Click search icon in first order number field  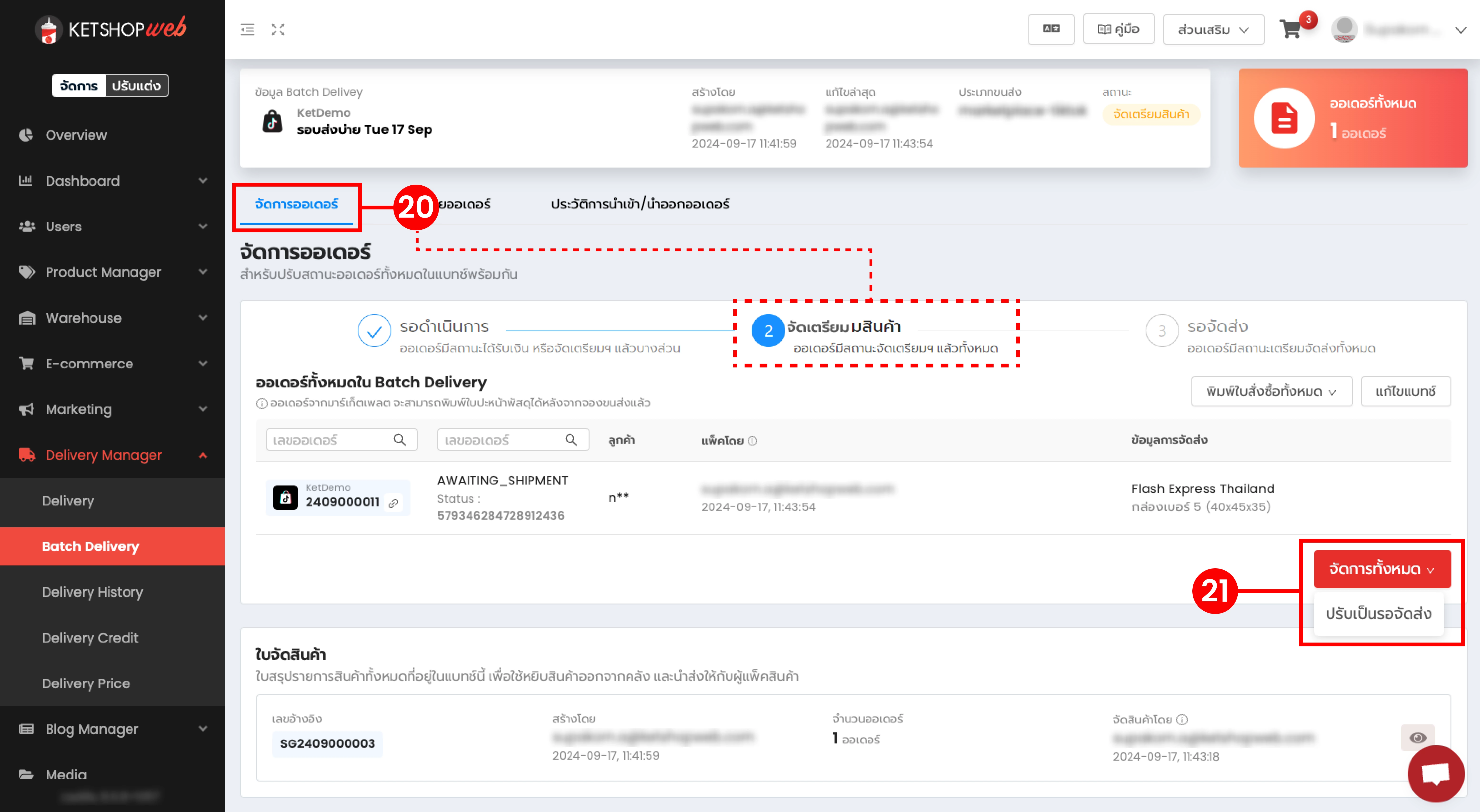(x=400, y=440)
